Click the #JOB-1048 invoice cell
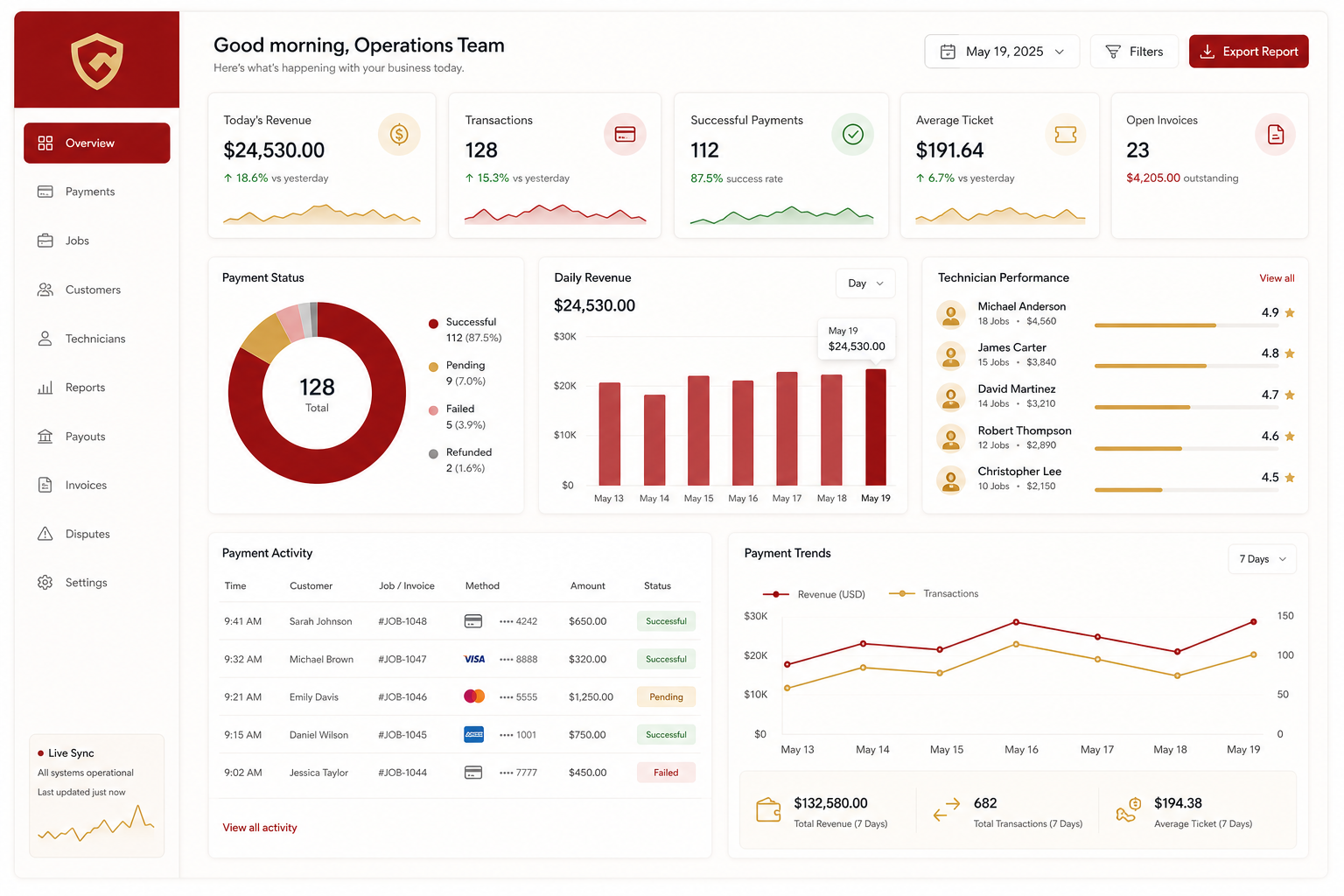 click(402, 621)
